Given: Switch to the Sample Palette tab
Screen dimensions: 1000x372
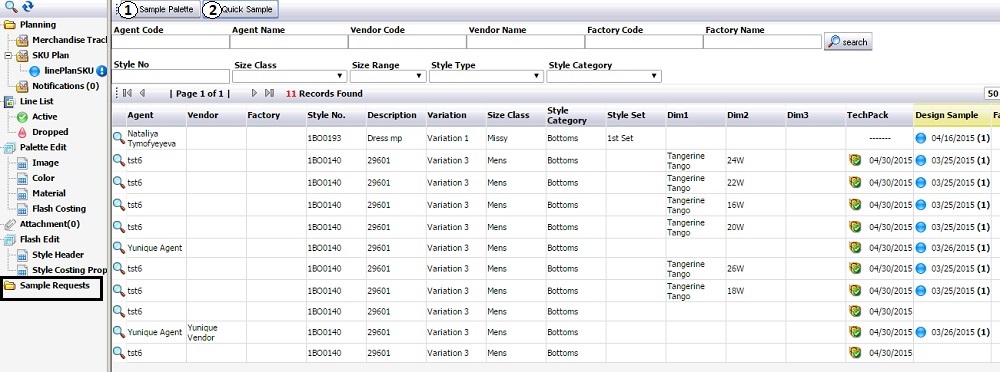Looking at the screenshot, I should click(158, 10).
